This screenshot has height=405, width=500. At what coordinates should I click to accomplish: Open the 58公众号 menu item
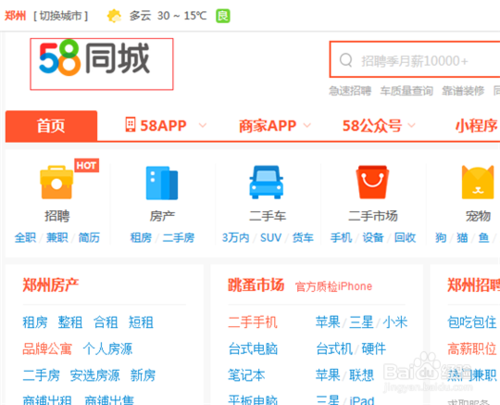372,126
